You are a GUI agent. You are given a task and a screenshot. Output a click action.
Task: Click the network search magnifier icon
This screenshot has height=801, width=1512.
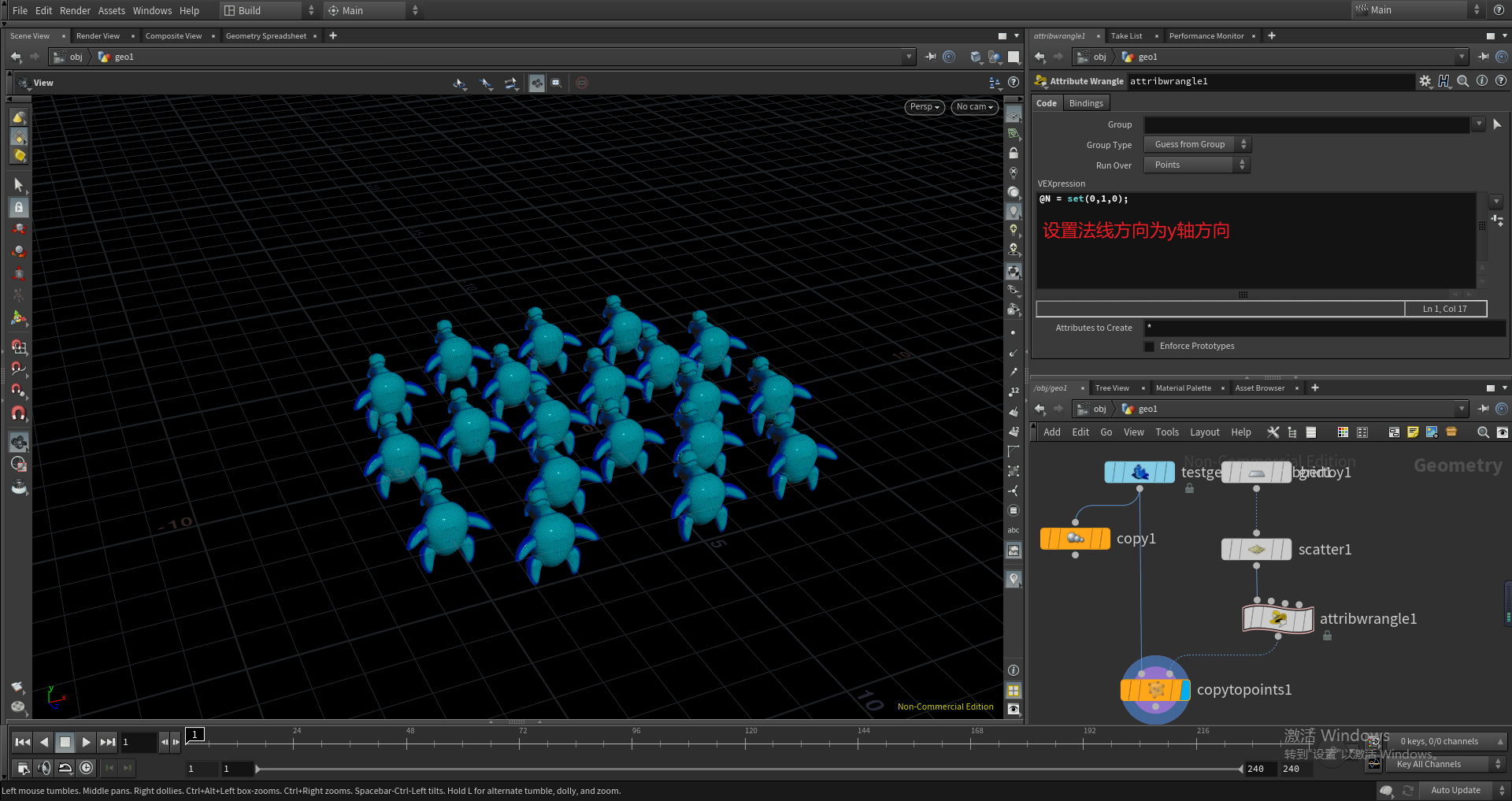coord(1483,432)
